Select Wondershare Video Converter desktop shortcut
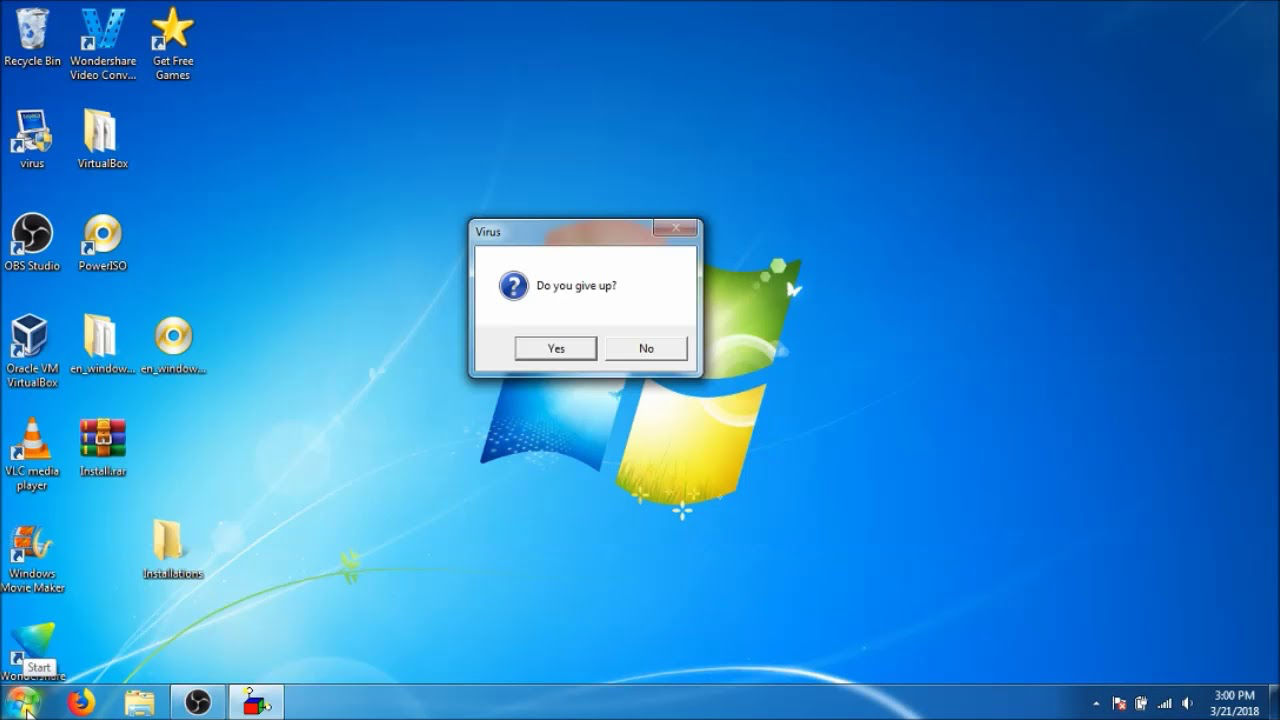Screen dimensions: 1280x720 pos(103,44)
